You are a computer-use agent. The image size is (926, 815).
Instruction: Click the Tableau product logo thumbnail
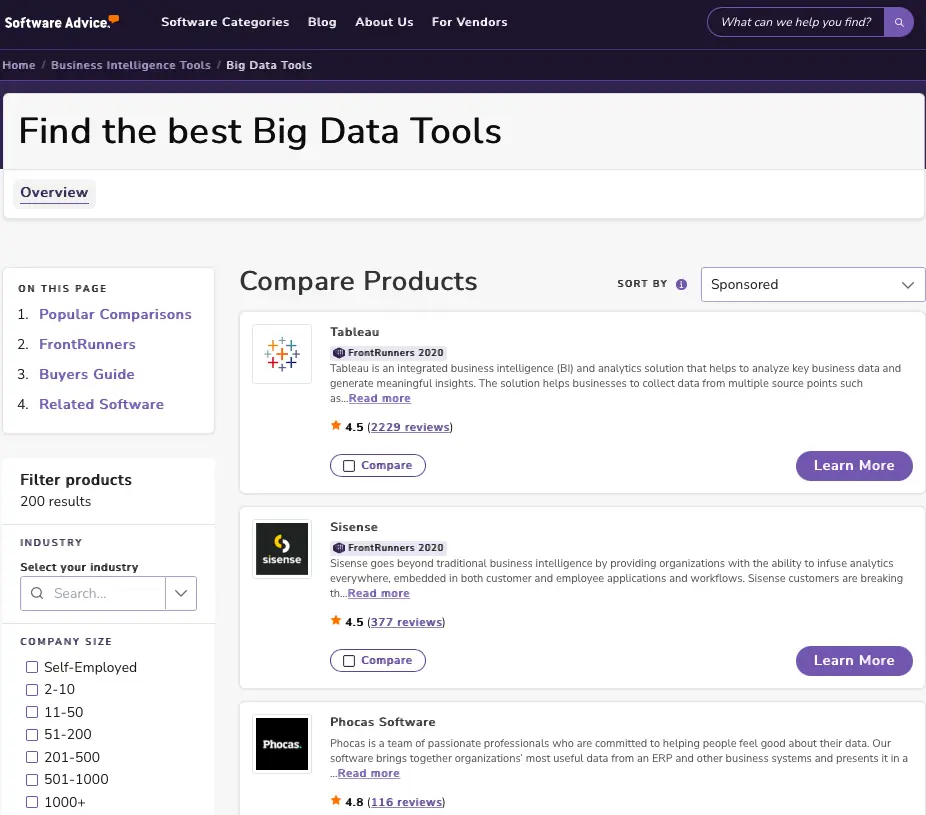[281, 354]
